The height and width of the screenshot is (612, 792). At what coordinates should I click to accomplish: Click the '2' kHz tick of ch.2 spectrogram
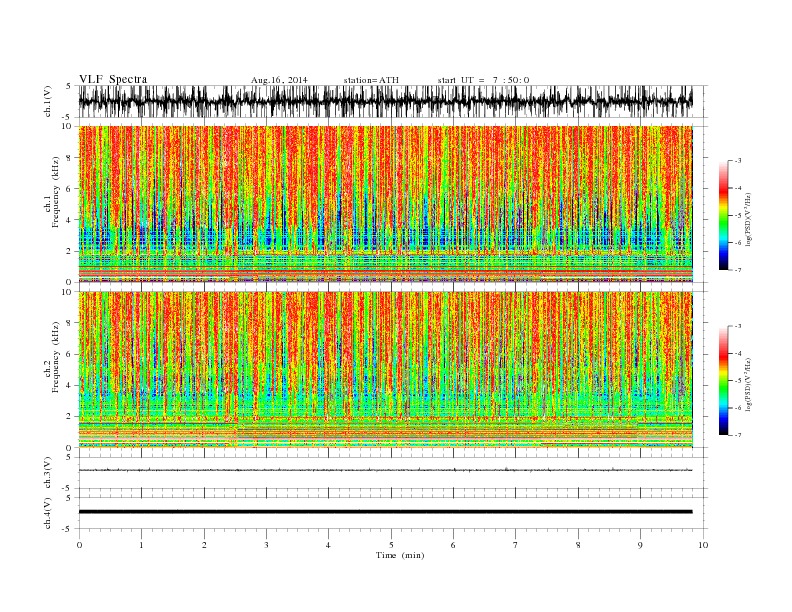pos(69,417)
